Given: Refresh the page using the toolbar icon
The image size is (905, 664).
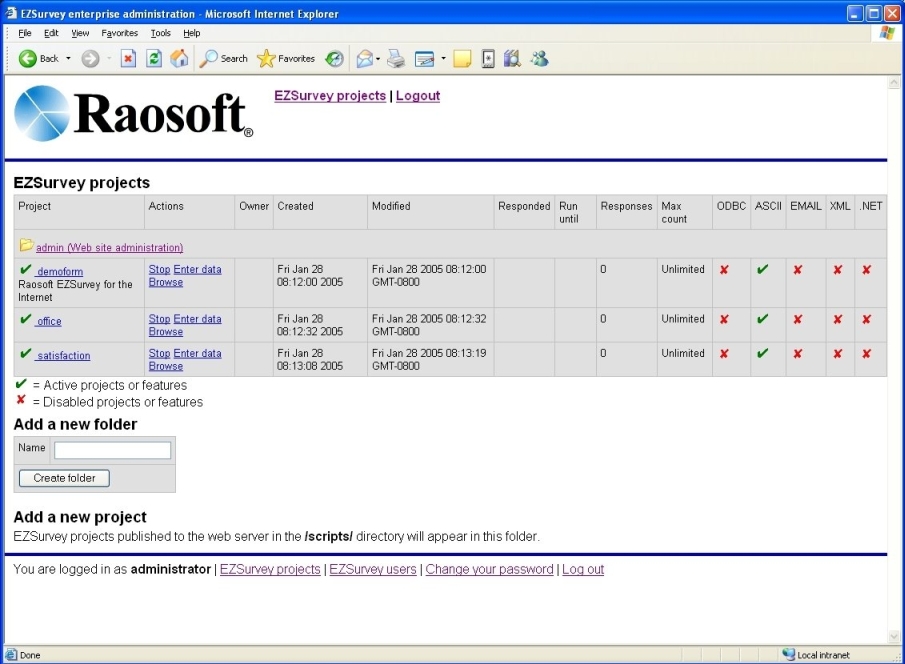Looking at the screenshot, I should [x=154, y=59].
